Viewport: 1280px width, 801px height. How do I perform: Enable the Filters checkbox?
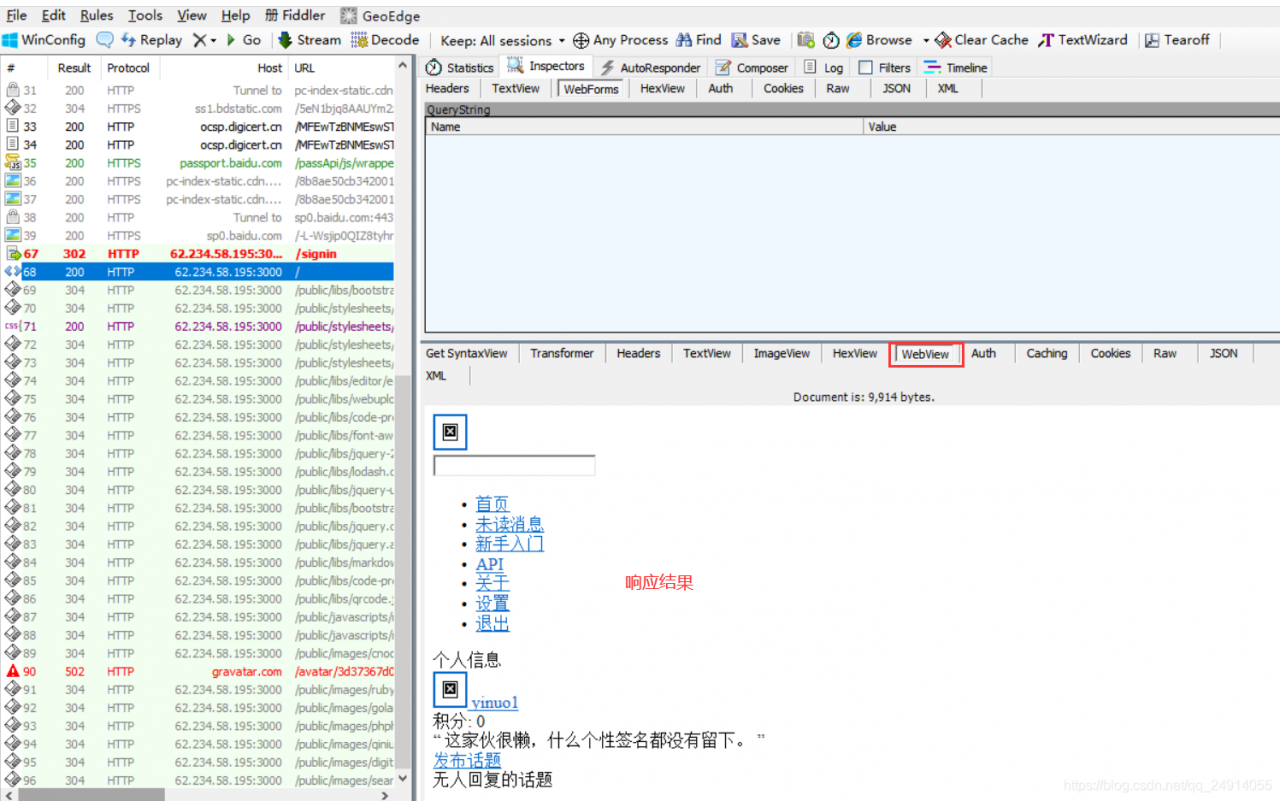tap(867, 68)
